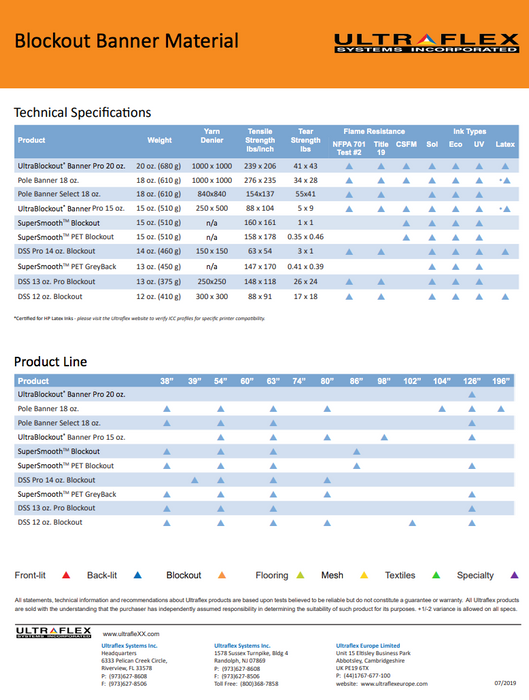Click the 250 x 500 yarn denier cell

click(x=212, y=208)
